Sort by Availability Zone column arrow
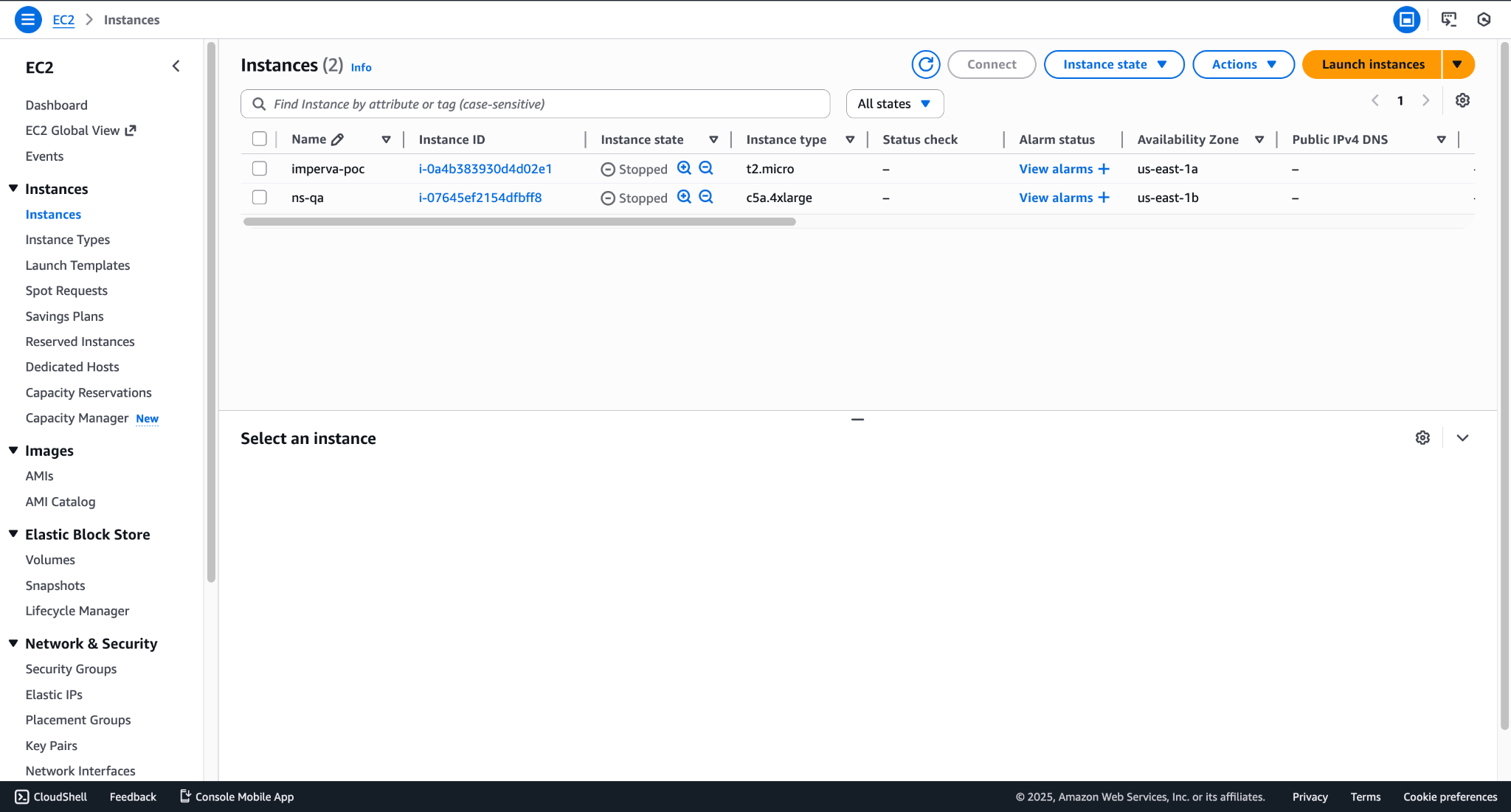 [1259, 139]
